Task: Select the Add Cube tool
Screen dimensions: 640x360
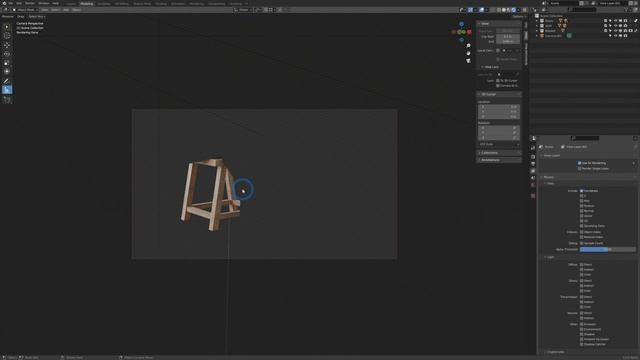Action: (x=7, y=99)
